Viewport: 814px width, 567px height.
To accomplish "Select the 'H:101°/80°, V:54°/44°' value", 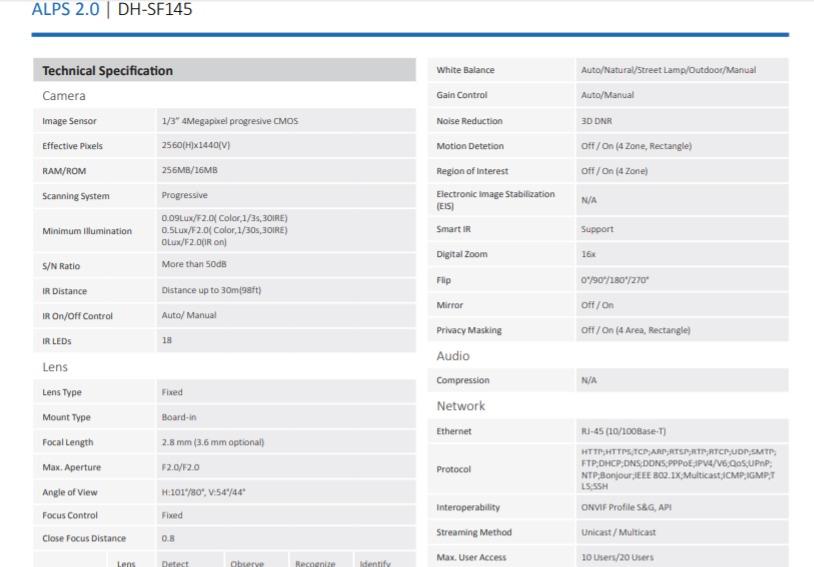I will click(204, 492).
